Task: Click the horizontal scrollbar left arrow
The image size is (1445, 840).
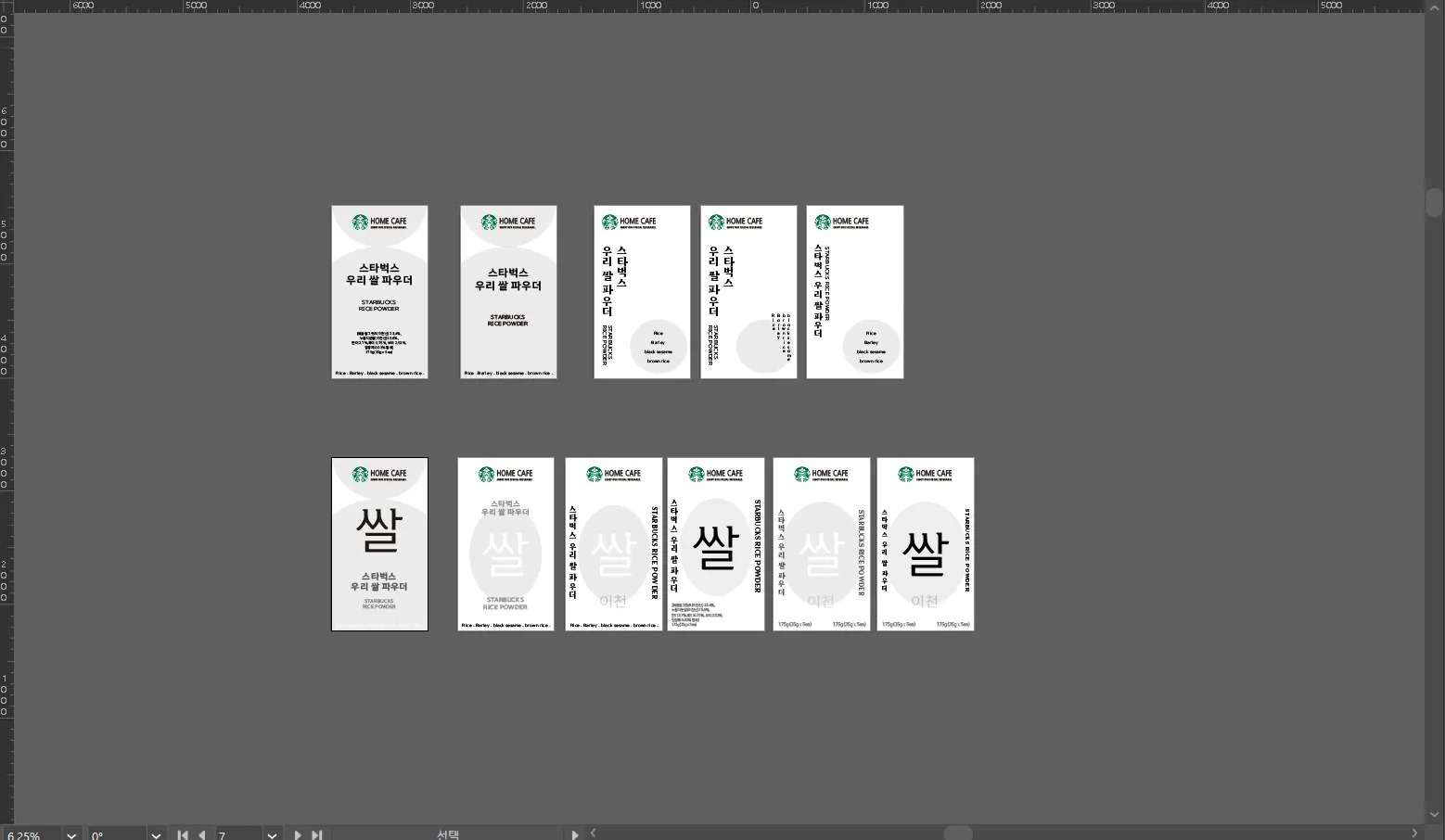Action: tap(594, 833)
